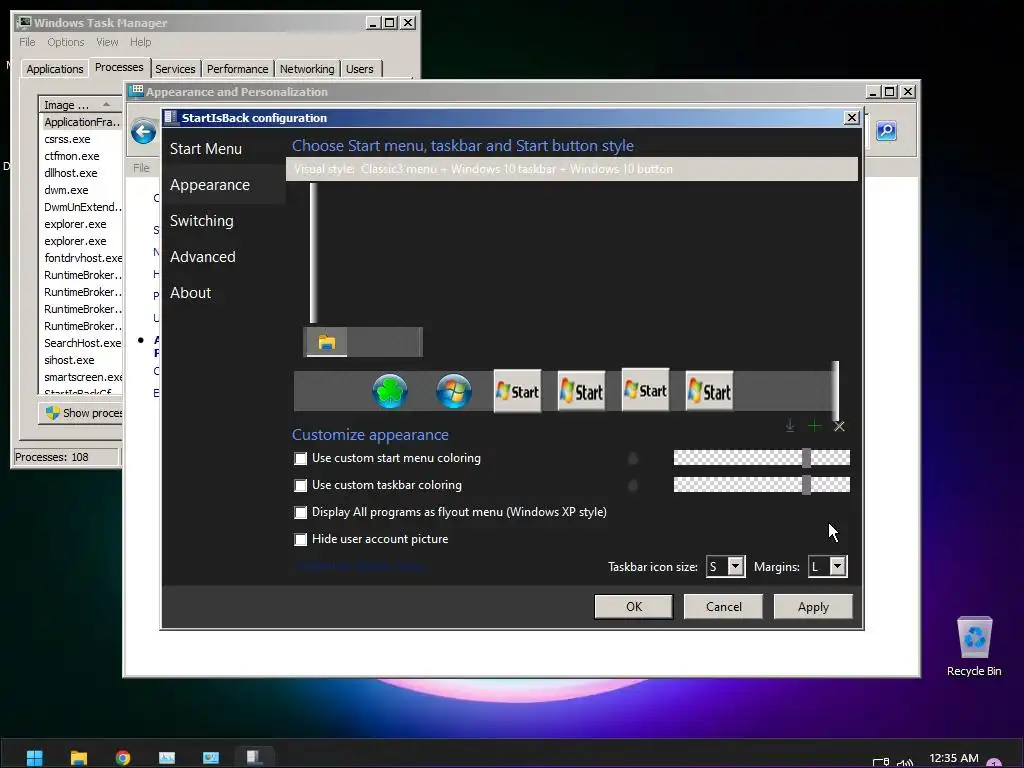Select ctfmon.exe process row

[x=82, y=156]
